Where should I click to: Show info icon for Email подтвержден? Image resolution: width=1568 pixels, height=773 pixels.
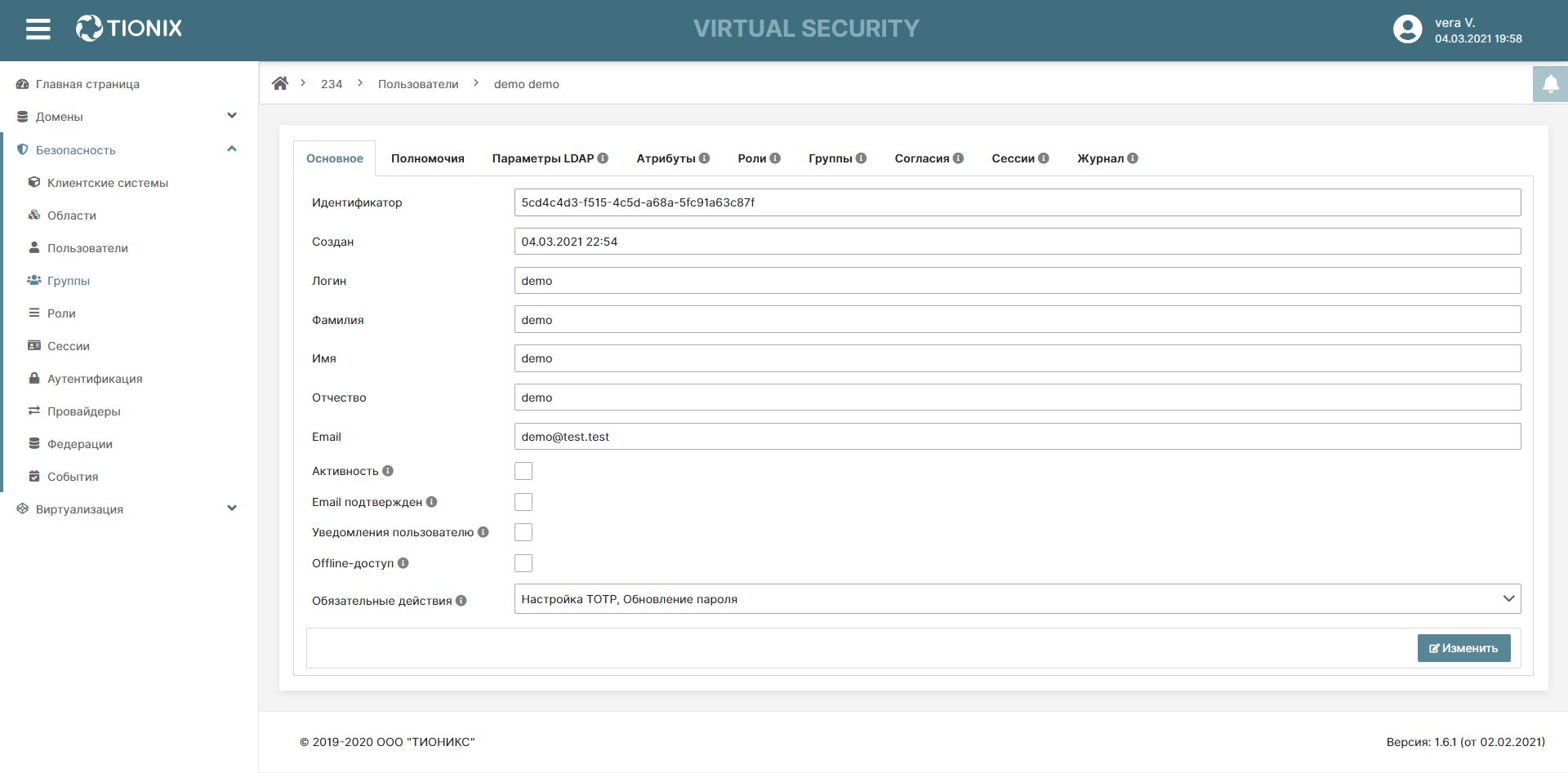pos(431,502)
